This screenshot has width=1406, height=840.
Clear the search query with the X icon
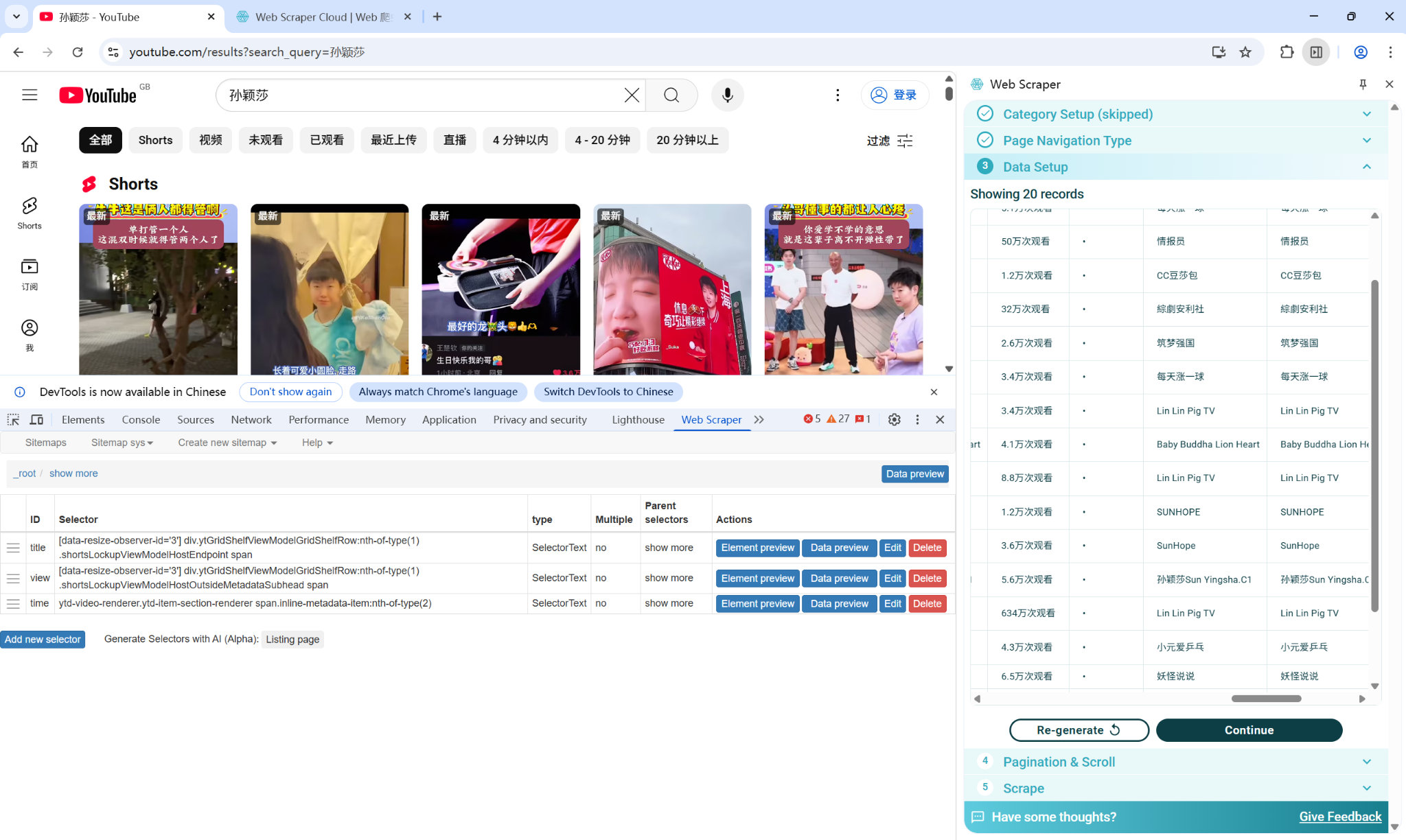[x=631, y=95]
